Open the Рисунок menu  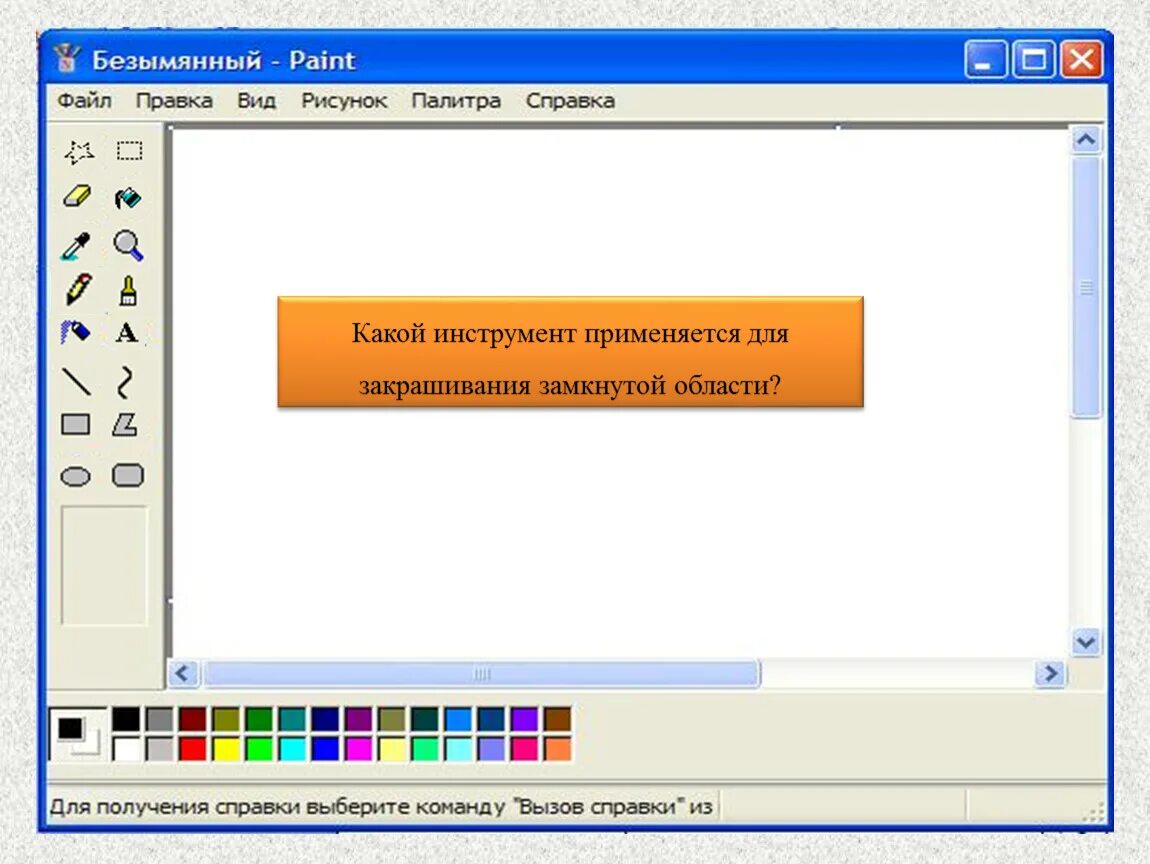click(x=344, y=100)
